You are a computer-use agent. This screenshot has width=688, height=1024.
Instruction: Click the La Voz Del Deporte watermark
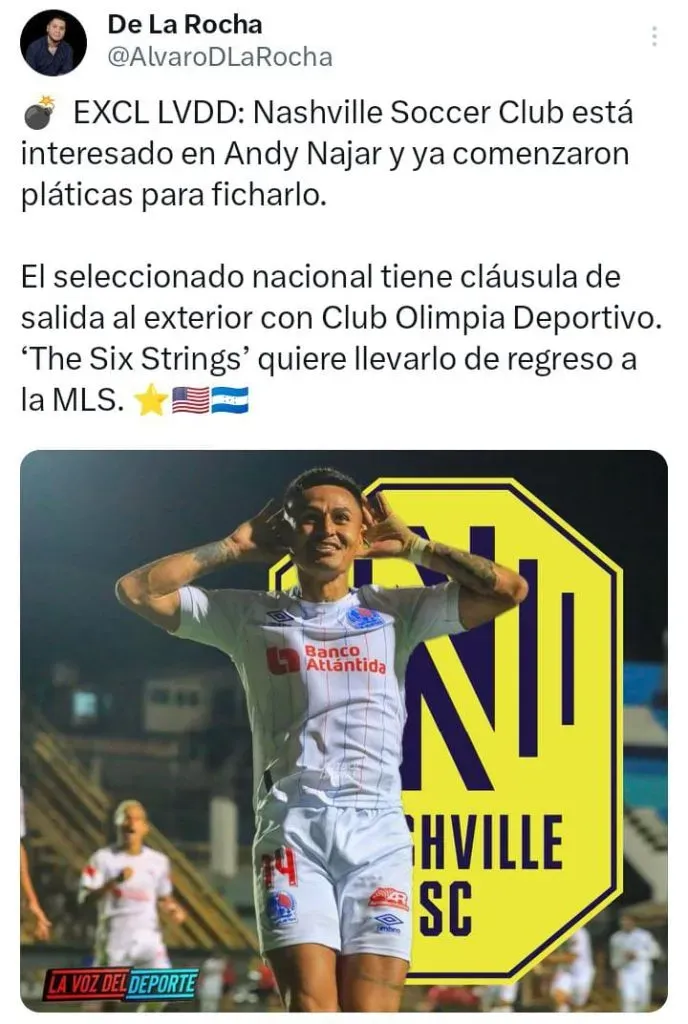[121, 985]
